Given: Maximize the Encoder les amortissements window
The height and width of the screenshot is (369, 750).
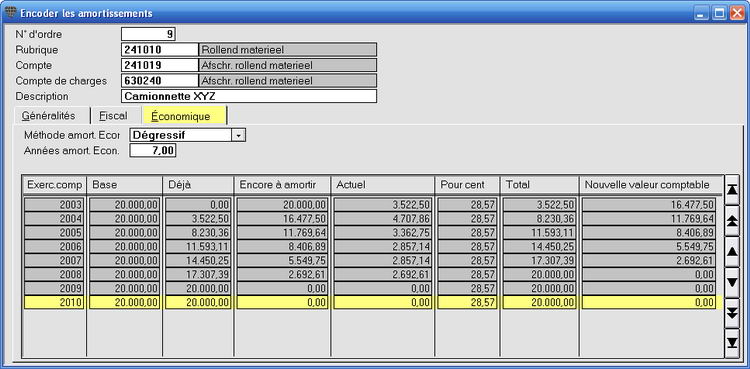Looking at the screenshot, I should [719, 13].
